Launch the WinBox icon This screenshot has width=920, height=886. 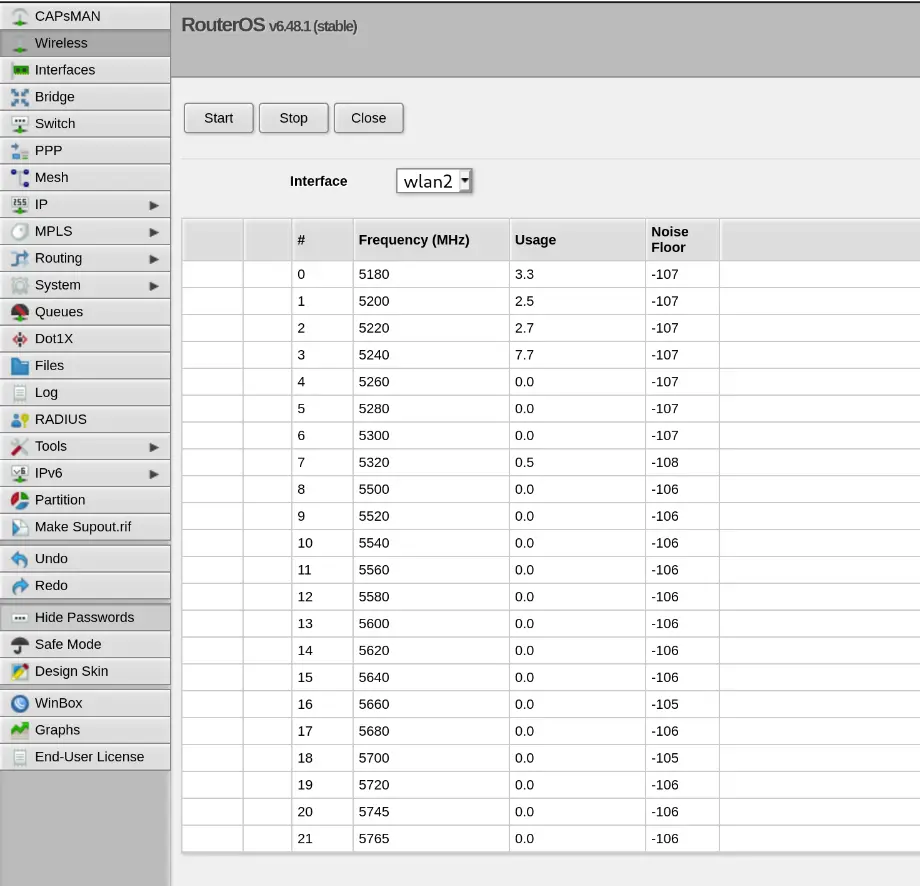click(20, 704)
